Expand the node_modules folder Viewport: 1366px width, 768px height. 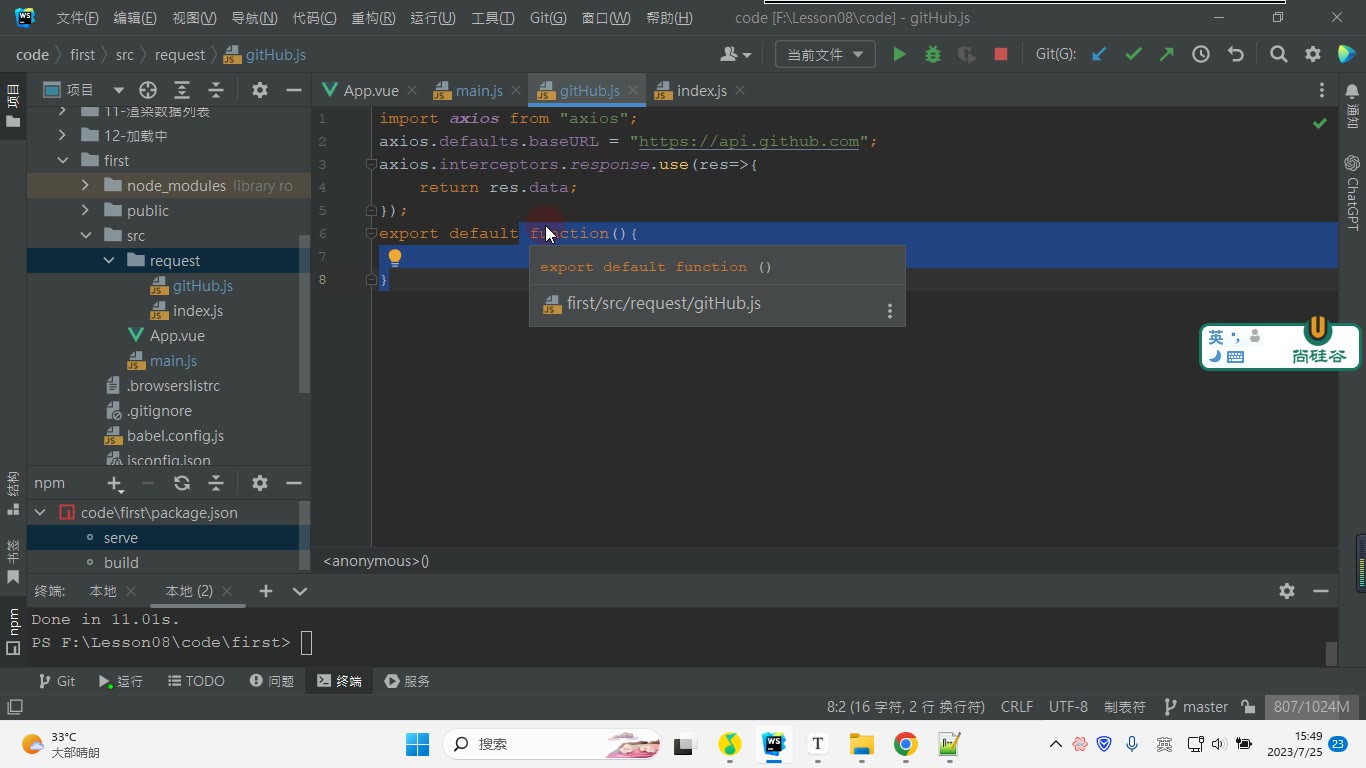coord(85,186)
